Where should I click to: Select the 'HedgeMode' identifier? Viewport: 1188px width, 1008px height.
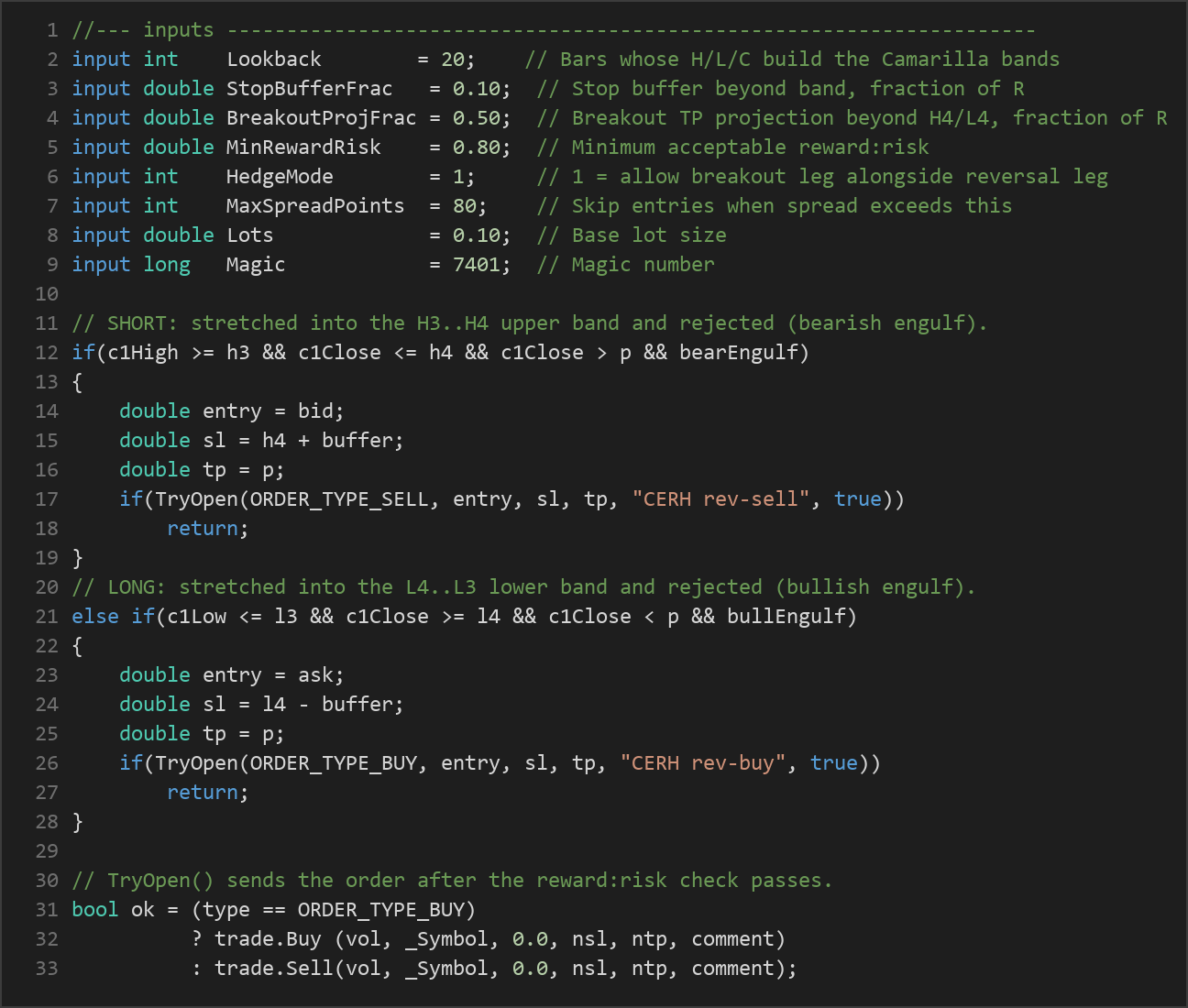coord(280,177)
